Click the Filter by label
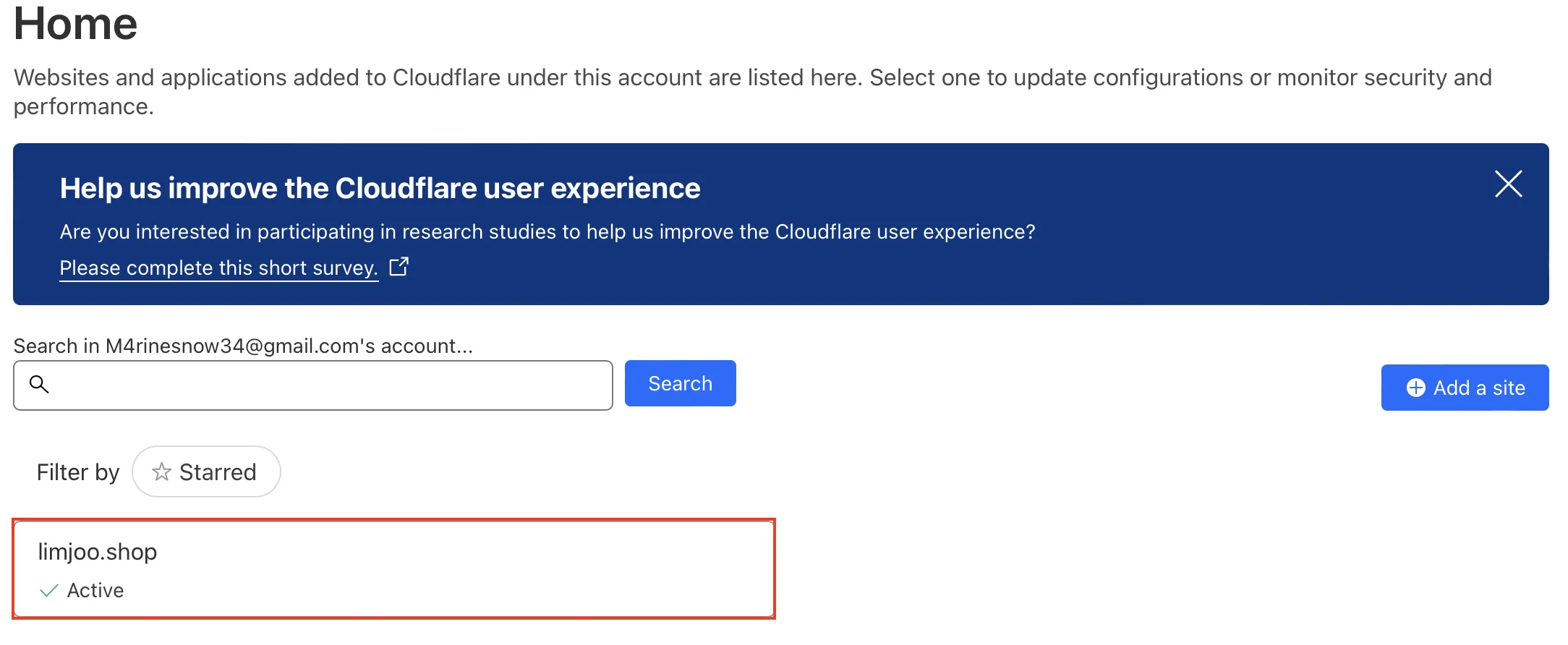Image resolution: width=1568 pixels, height=645 pixels. [x=78, y=472]
